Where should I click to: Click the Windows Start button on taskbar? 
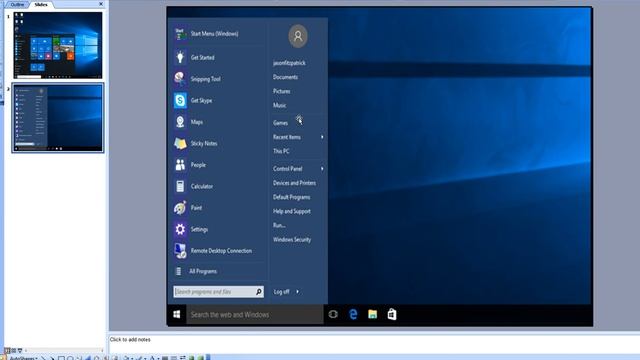point(177,314)
